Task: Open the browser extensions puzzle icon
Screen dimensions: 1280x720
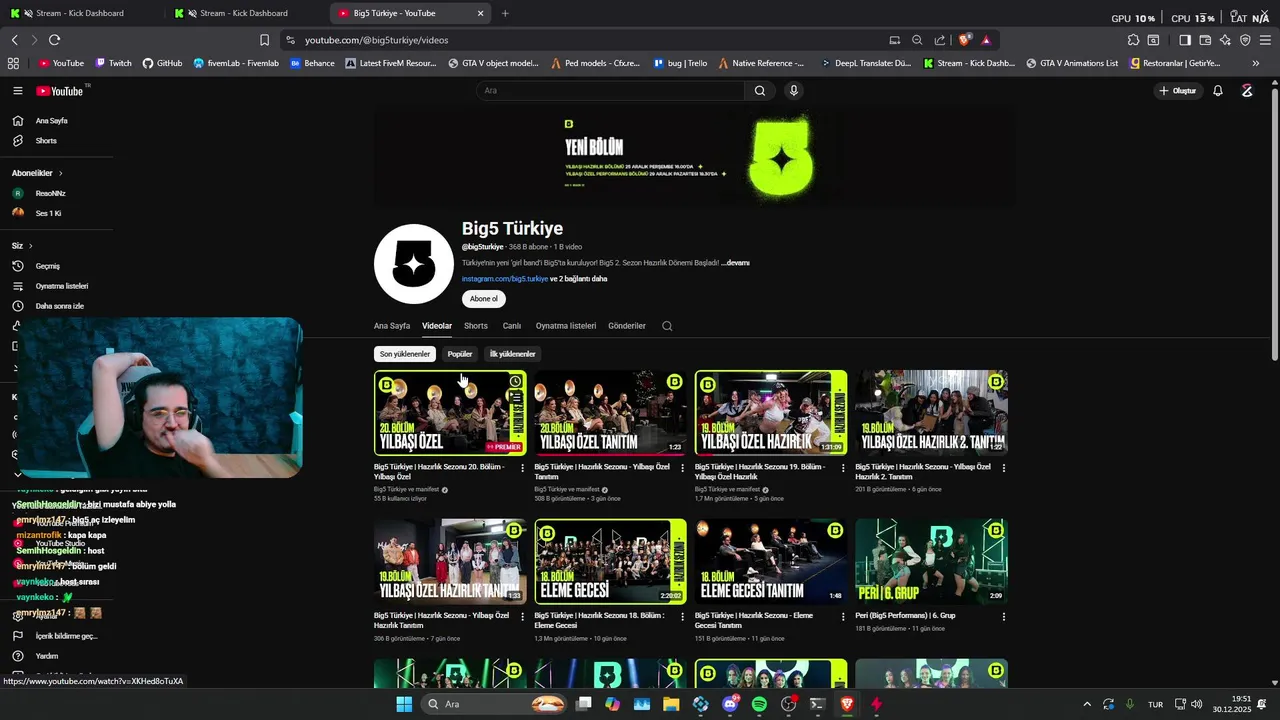Action: 1133,40
